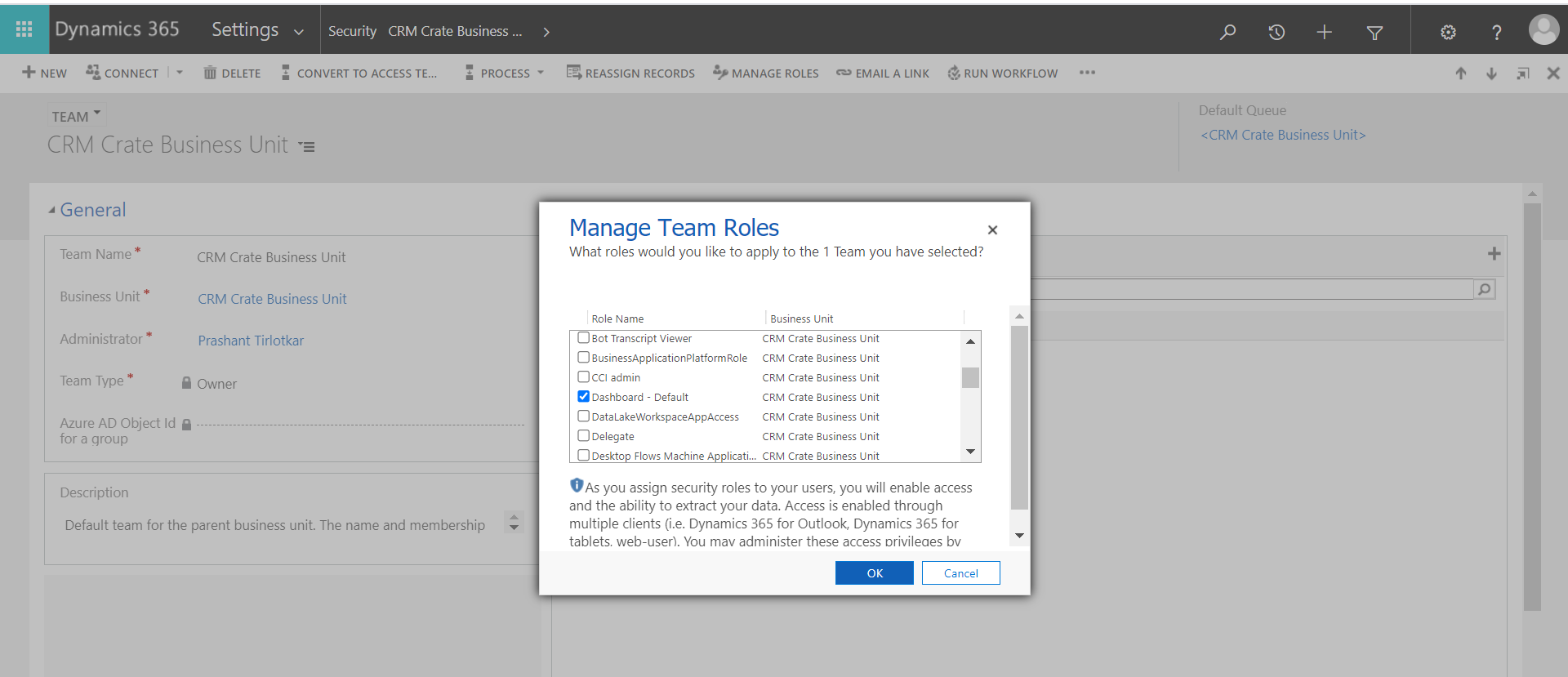
Task: Click DELETE in the command bar
Action: click(232, 73)
